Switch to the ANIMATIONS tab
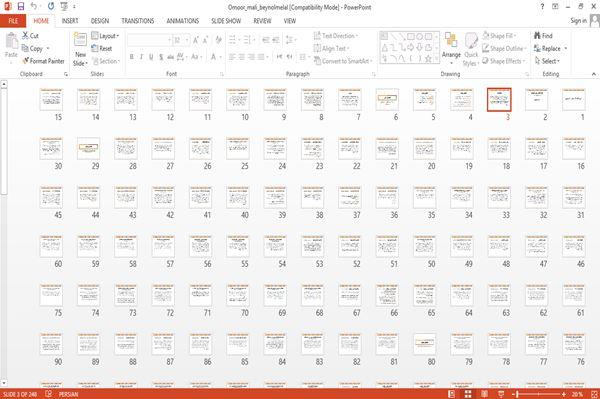Image resolution: width=600 pixels, height=399 pixels. point(183,21)
